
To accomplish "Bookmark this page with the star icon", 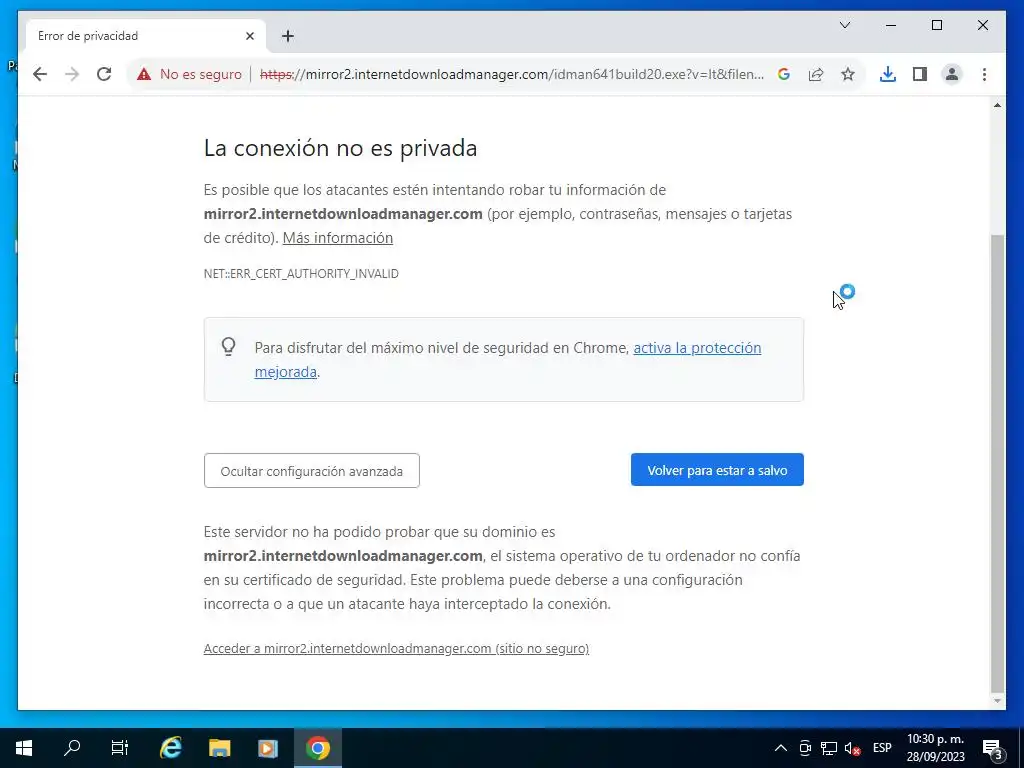I will click(x=848, y=74).
